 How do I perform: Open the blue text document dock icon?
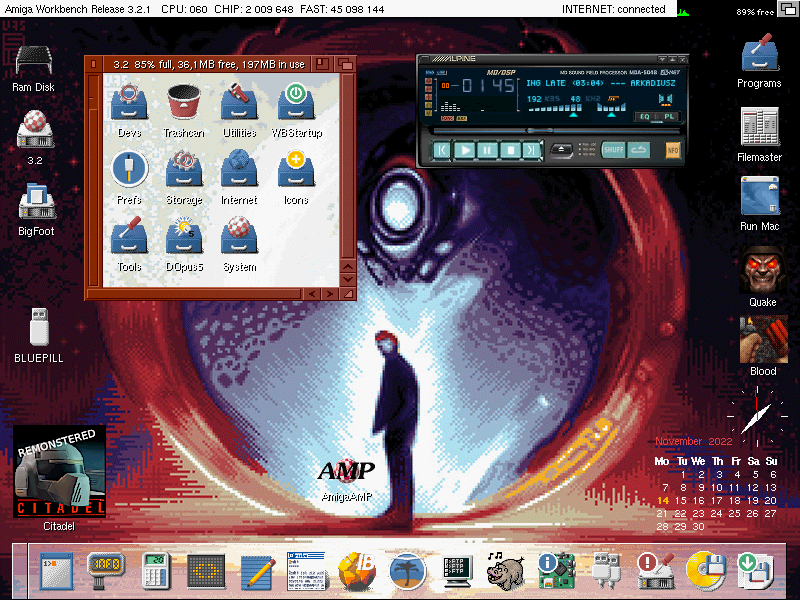tap(306, 571)
